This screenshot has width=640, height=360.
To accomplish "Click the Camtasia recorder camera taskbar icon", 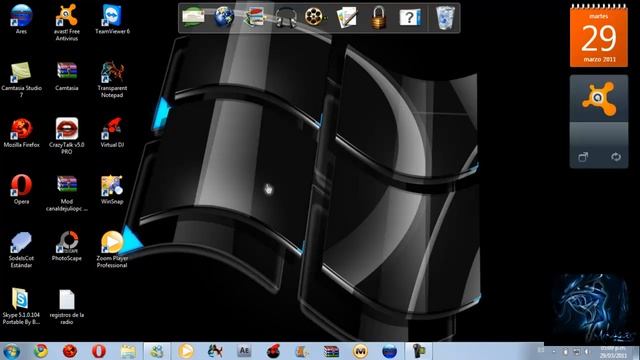I will click(x=419, y=351).
